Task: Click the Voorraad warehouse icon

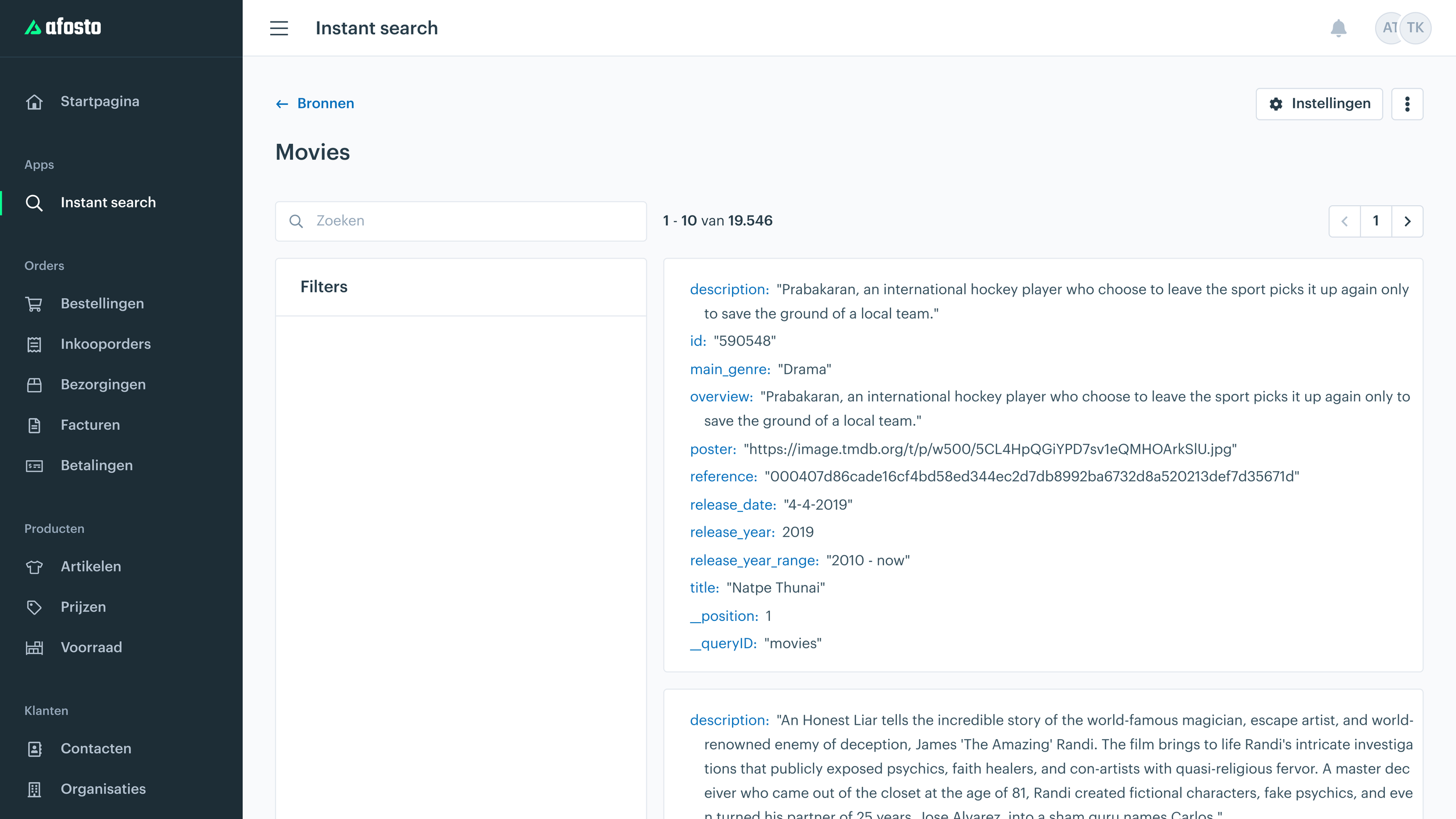Action: (x=34, y=648)
